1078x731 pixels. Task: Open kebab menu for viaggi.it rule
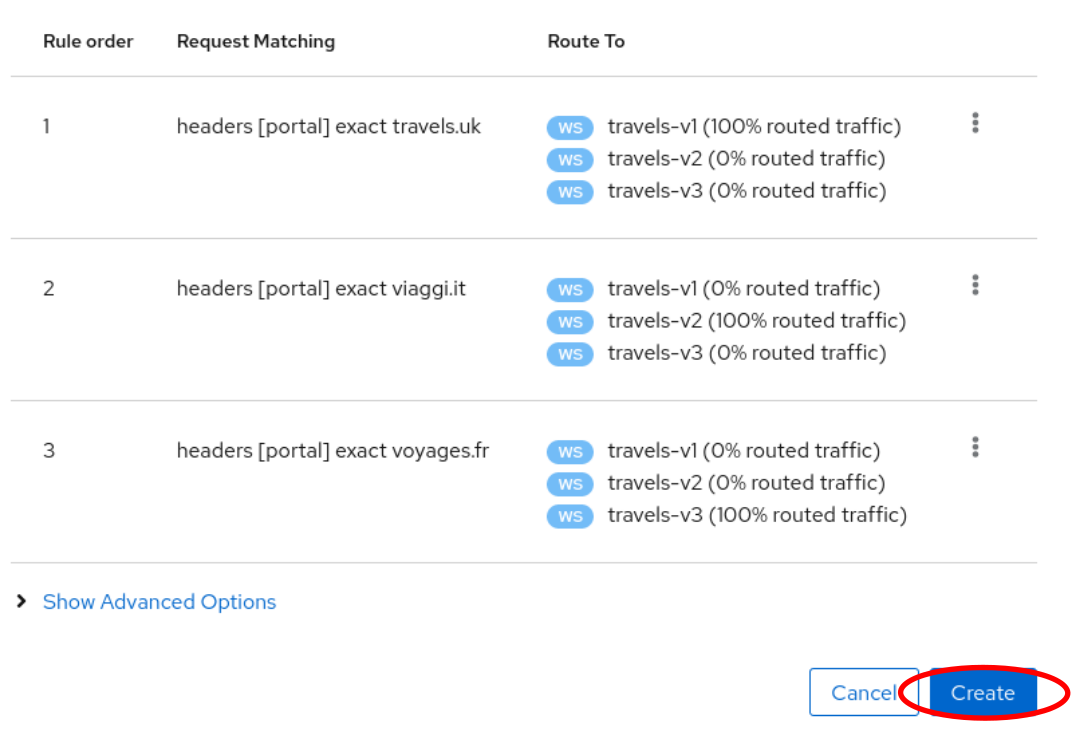(x=975, y=285)
